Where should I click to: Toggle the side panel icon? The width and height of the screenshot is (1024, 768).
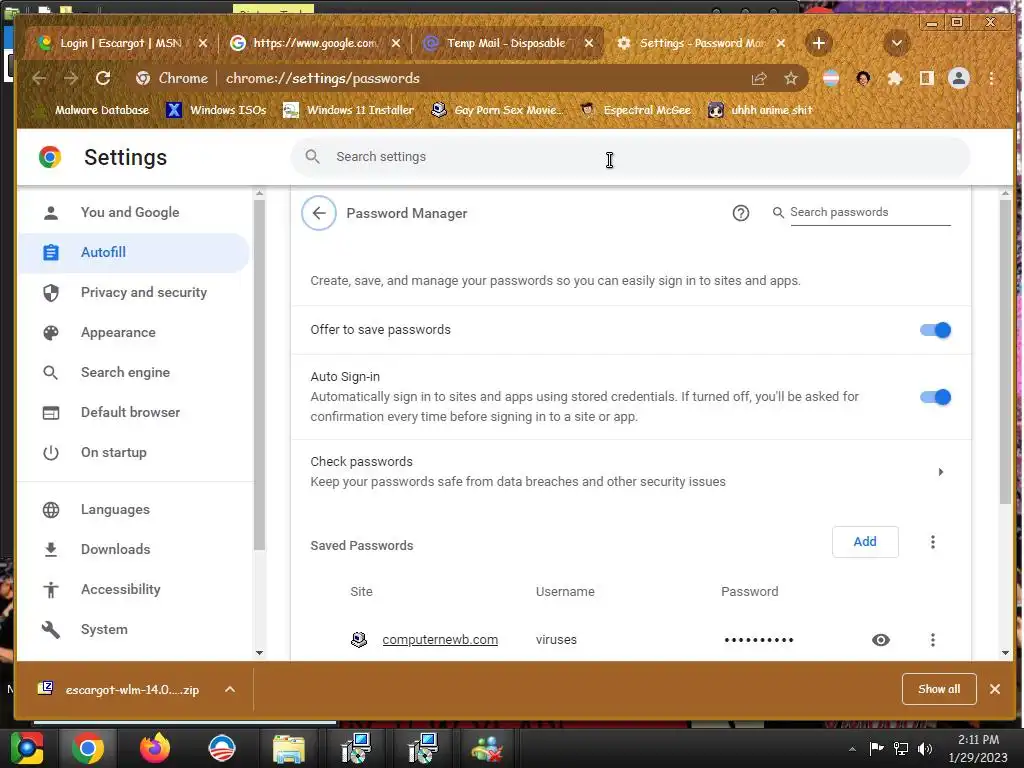[927, 78]
